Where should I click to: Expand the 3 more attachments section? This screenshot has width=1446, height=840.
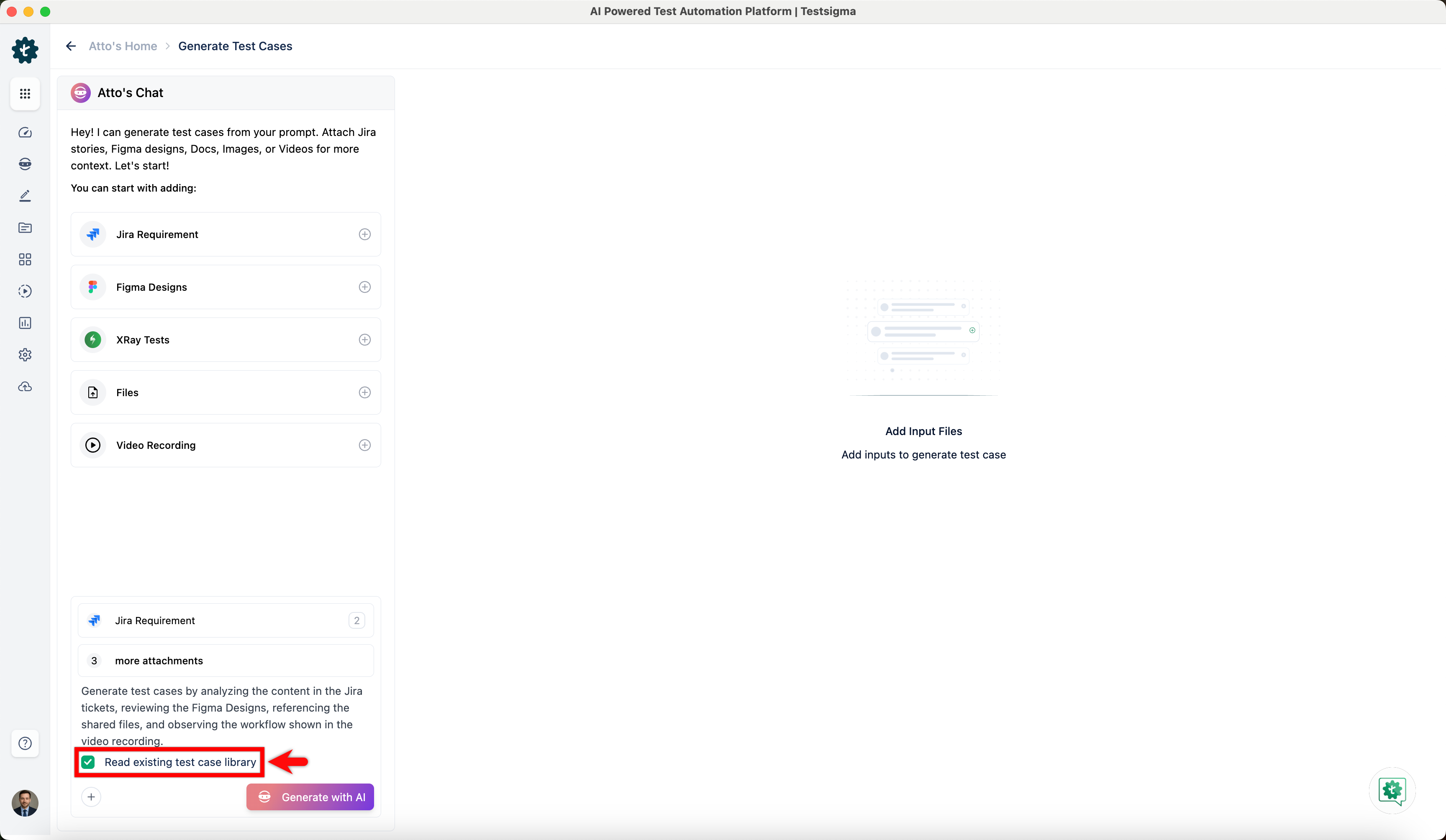pyautogui.click(x=226, y=661)
